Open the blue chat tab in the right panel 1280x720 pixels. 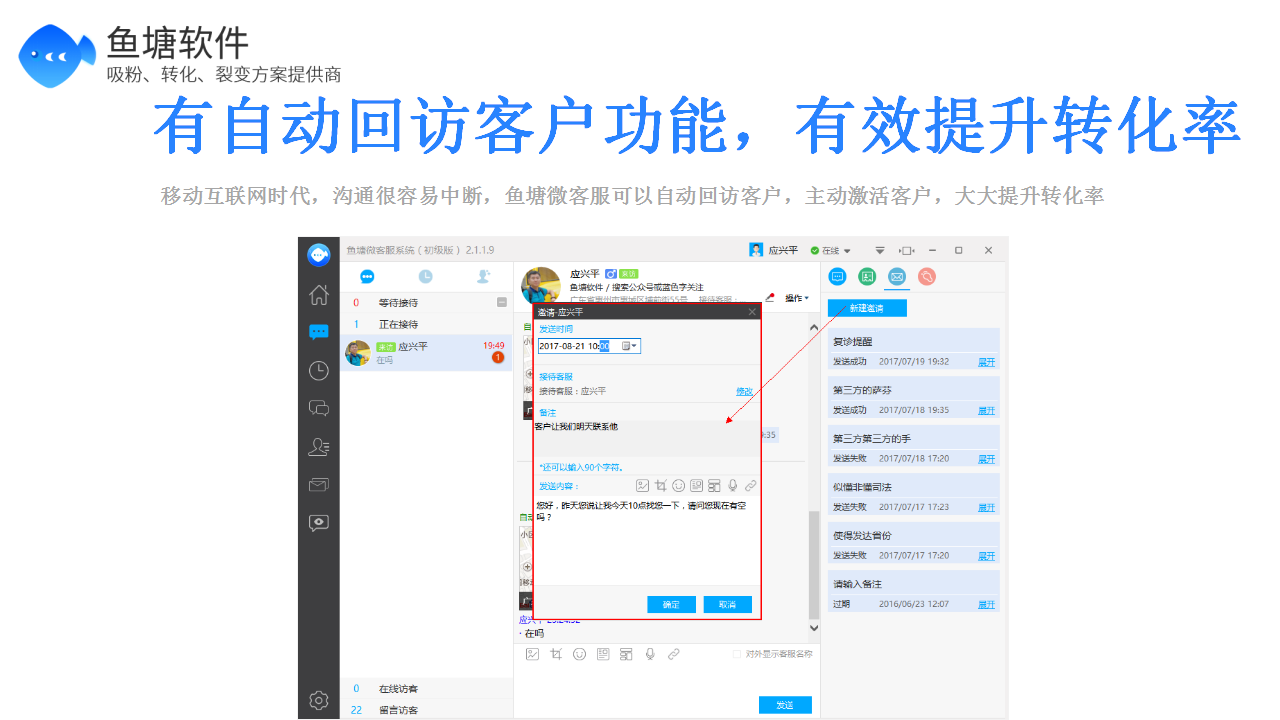coord(838,277)
